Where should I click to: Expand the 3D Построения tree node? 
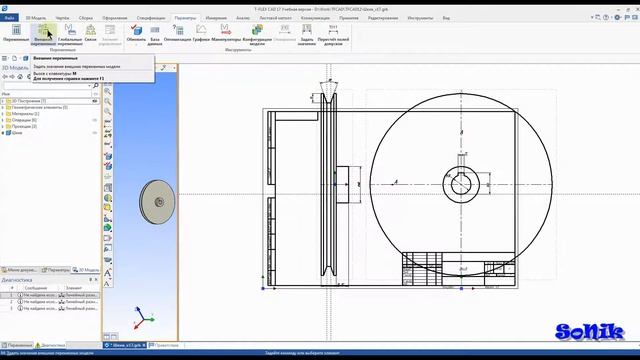(x=3, y=101)
